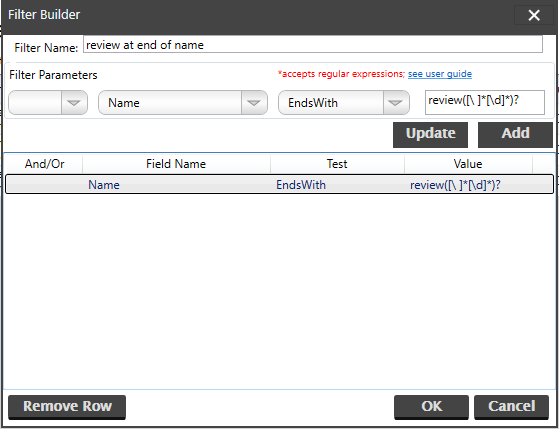Click the Value column header
The width and height of the screenshot is (559, 429).
point(468,164)
